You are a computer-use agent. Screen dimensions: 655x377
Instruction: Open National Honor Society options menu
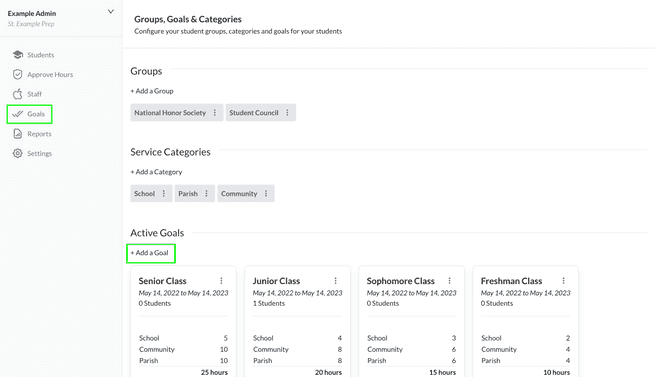point(215,112)
